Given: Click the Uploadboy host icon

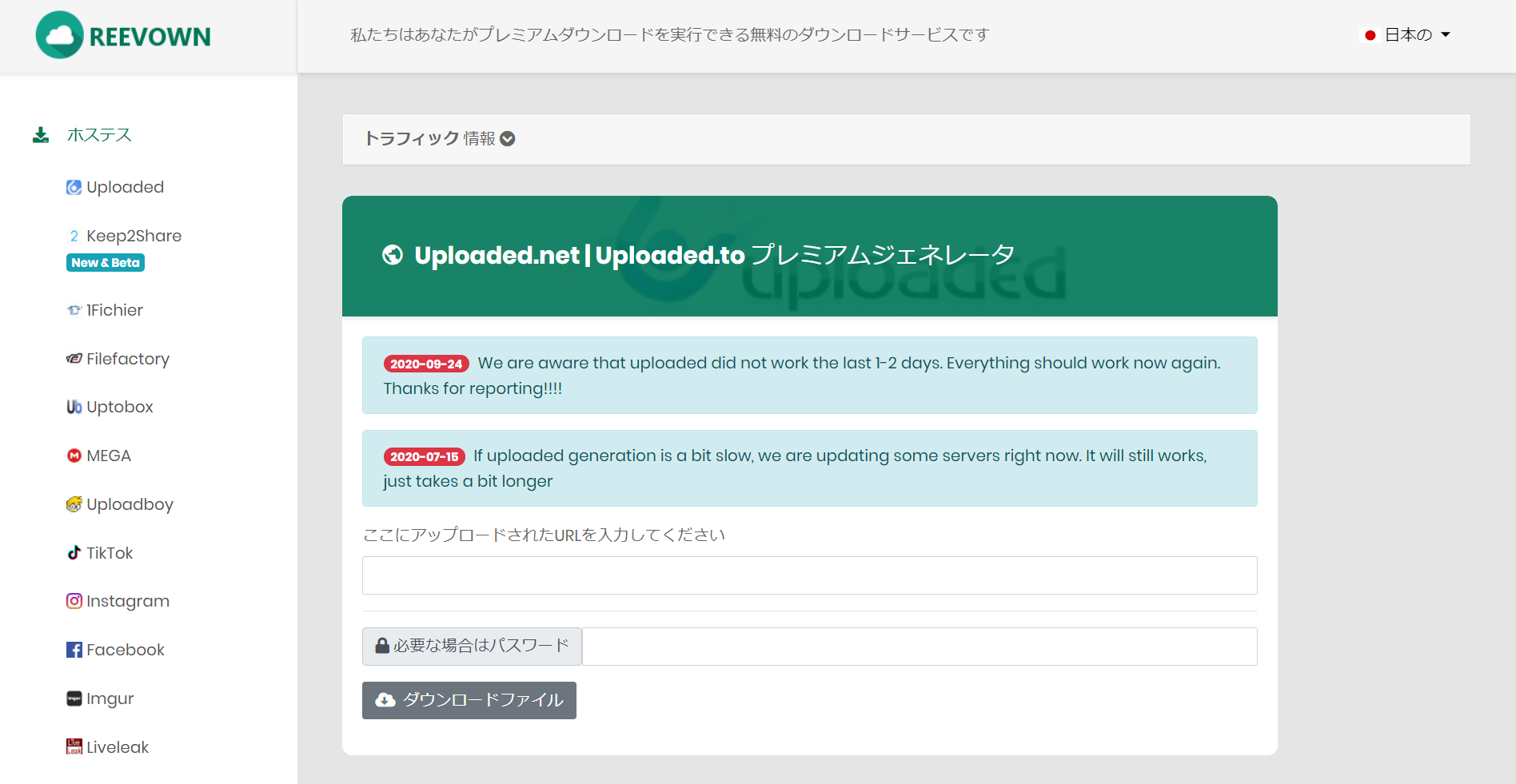Looking at the screenshot, I should coord(74,504).
